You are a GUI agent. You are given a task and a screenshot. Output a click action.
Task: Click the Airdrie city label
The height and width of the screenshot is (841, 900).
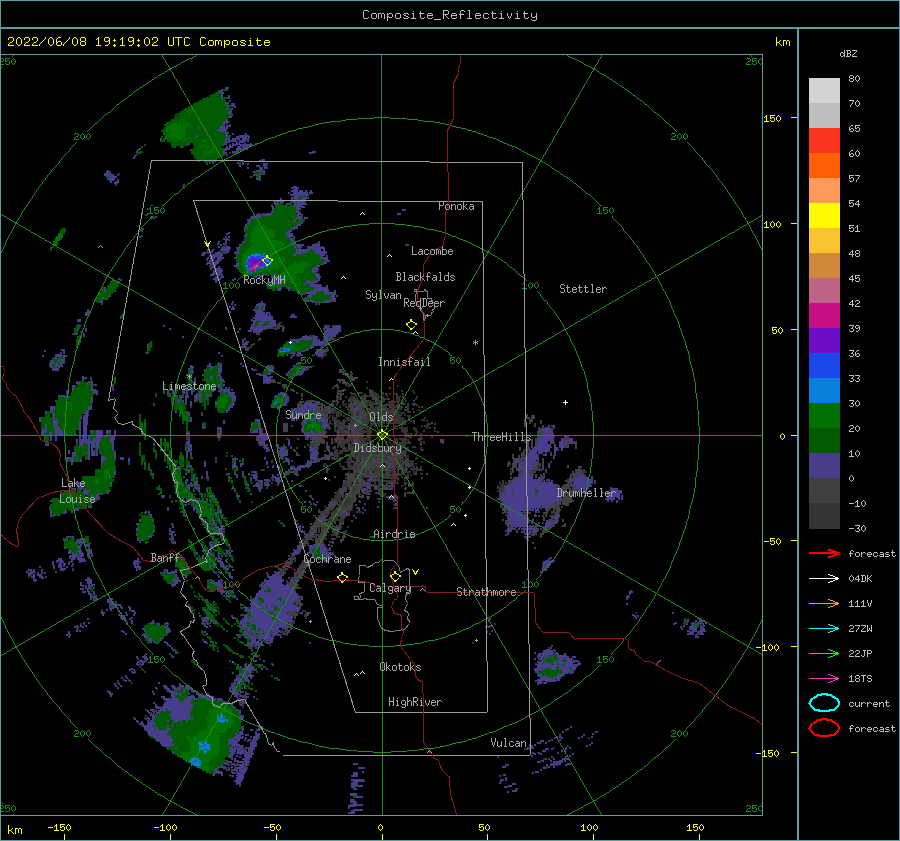pyautogui.click(x=394, y=534)
